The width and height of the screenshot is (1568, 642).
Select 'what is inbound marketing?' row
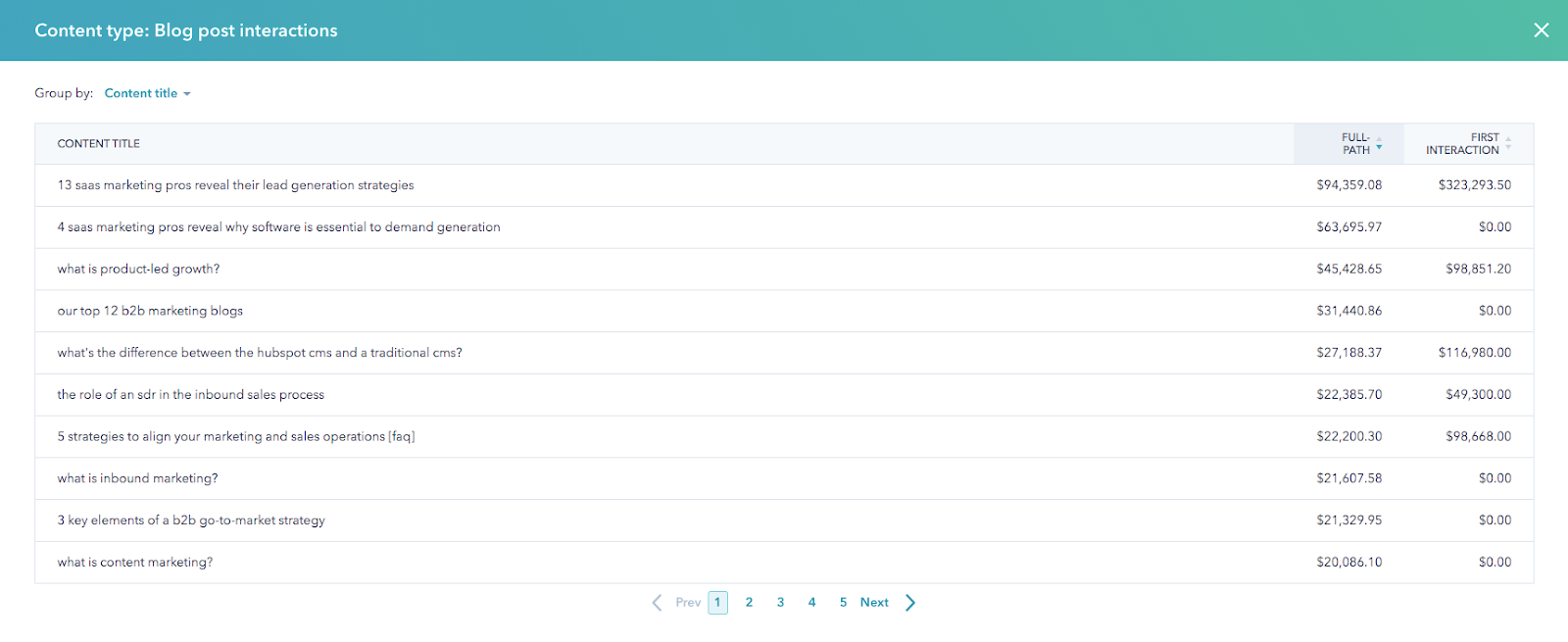[x=137, y=478]
